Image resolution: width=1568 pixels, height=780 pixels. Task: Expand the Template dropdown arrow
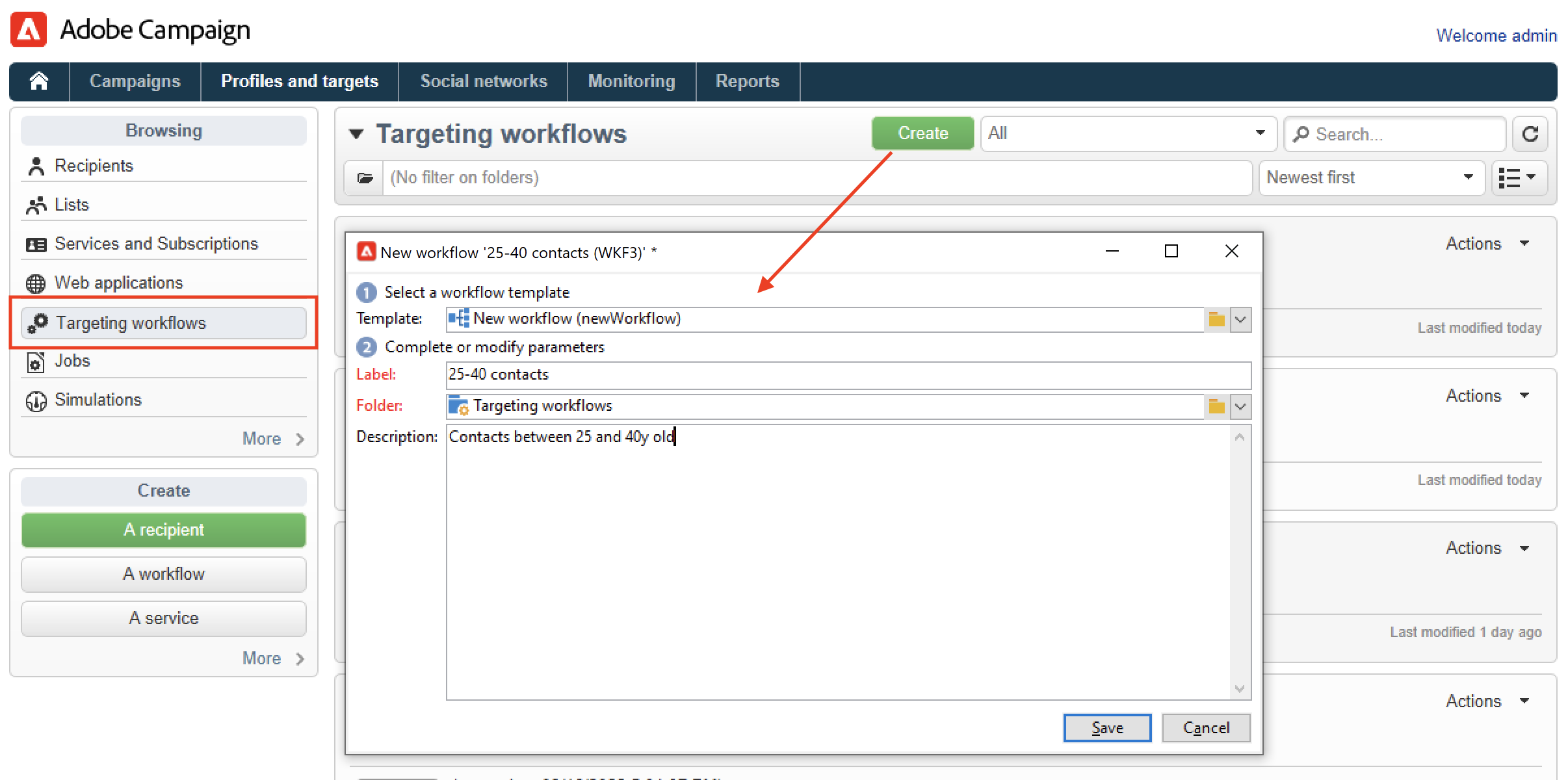coord(1240,319)
